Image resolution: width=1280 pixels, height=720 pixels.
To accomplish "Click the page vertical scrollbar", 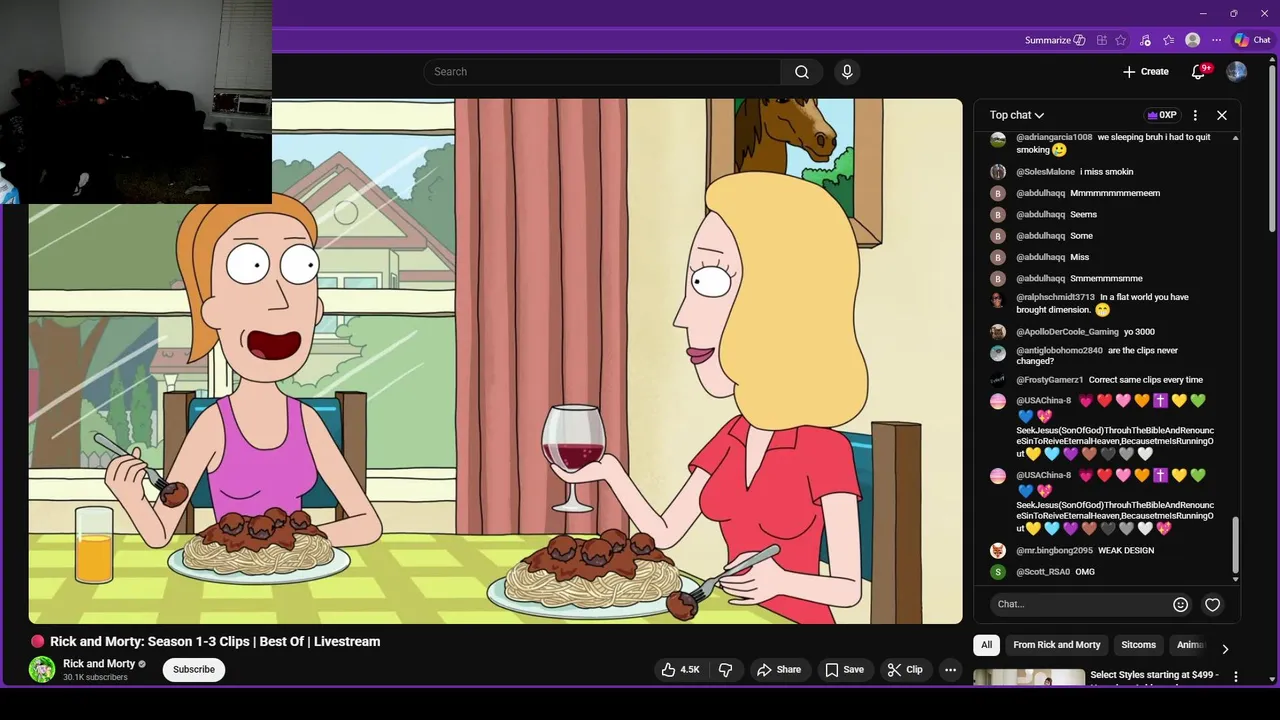I will [x=1274, y=150].
